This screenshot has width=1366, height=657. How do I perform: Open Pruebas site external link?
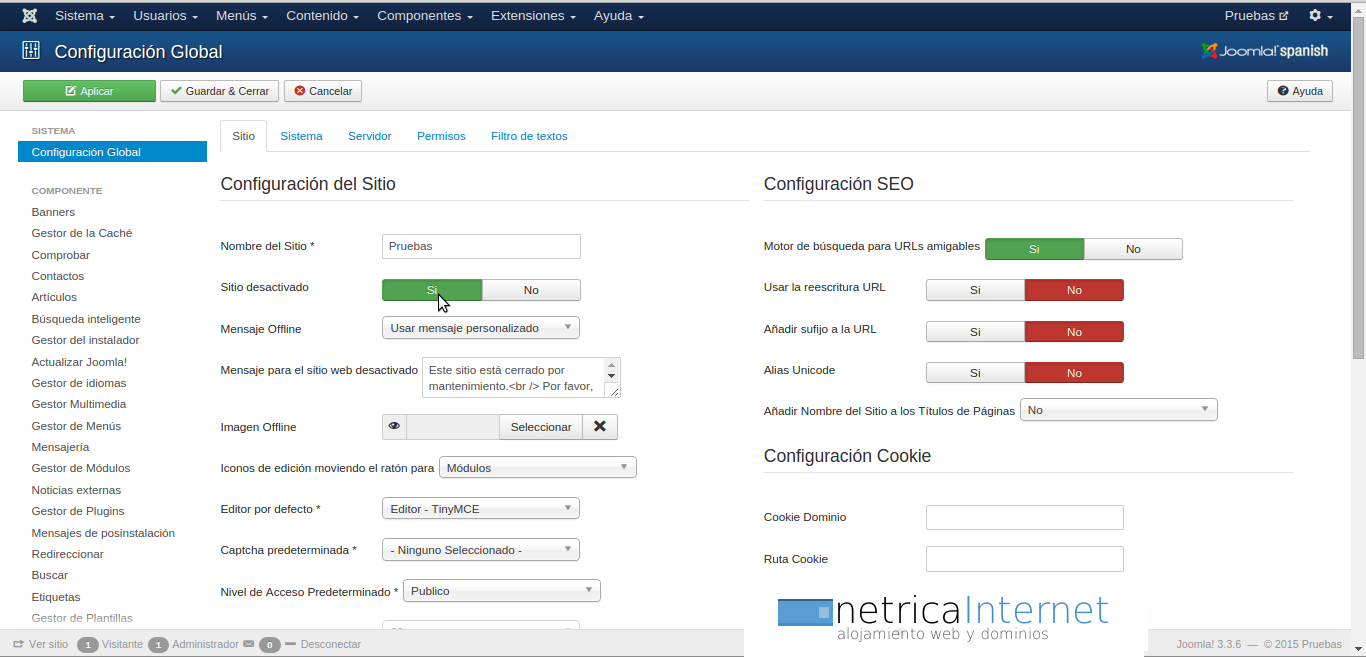1256,16
